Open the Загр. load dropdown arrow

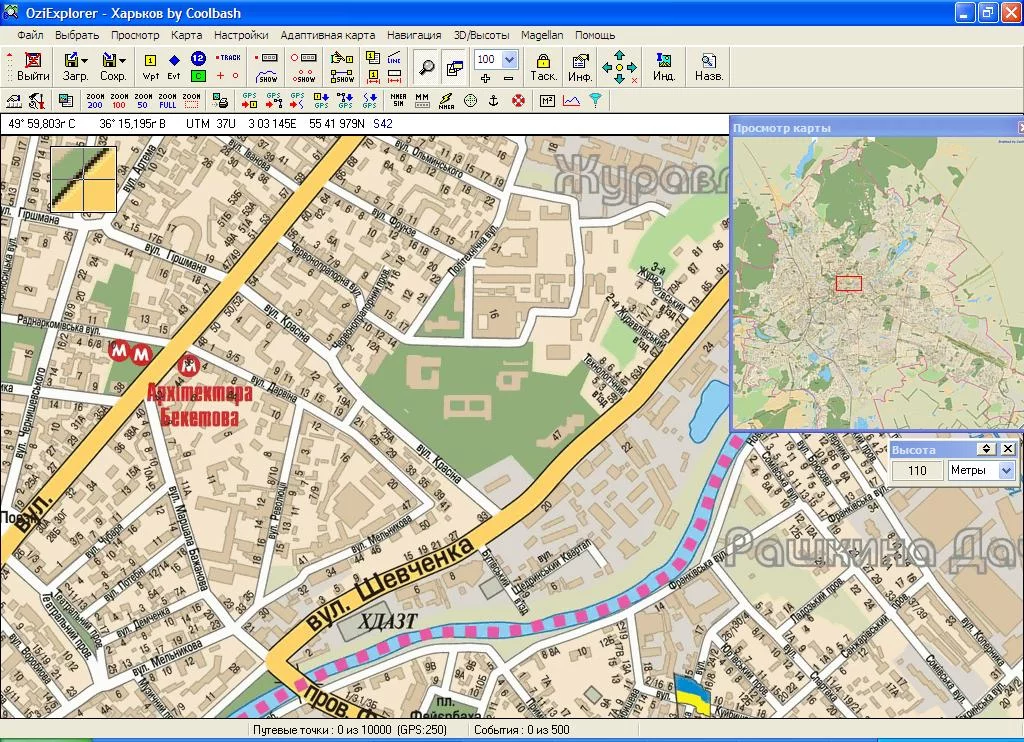pos(85,61)
